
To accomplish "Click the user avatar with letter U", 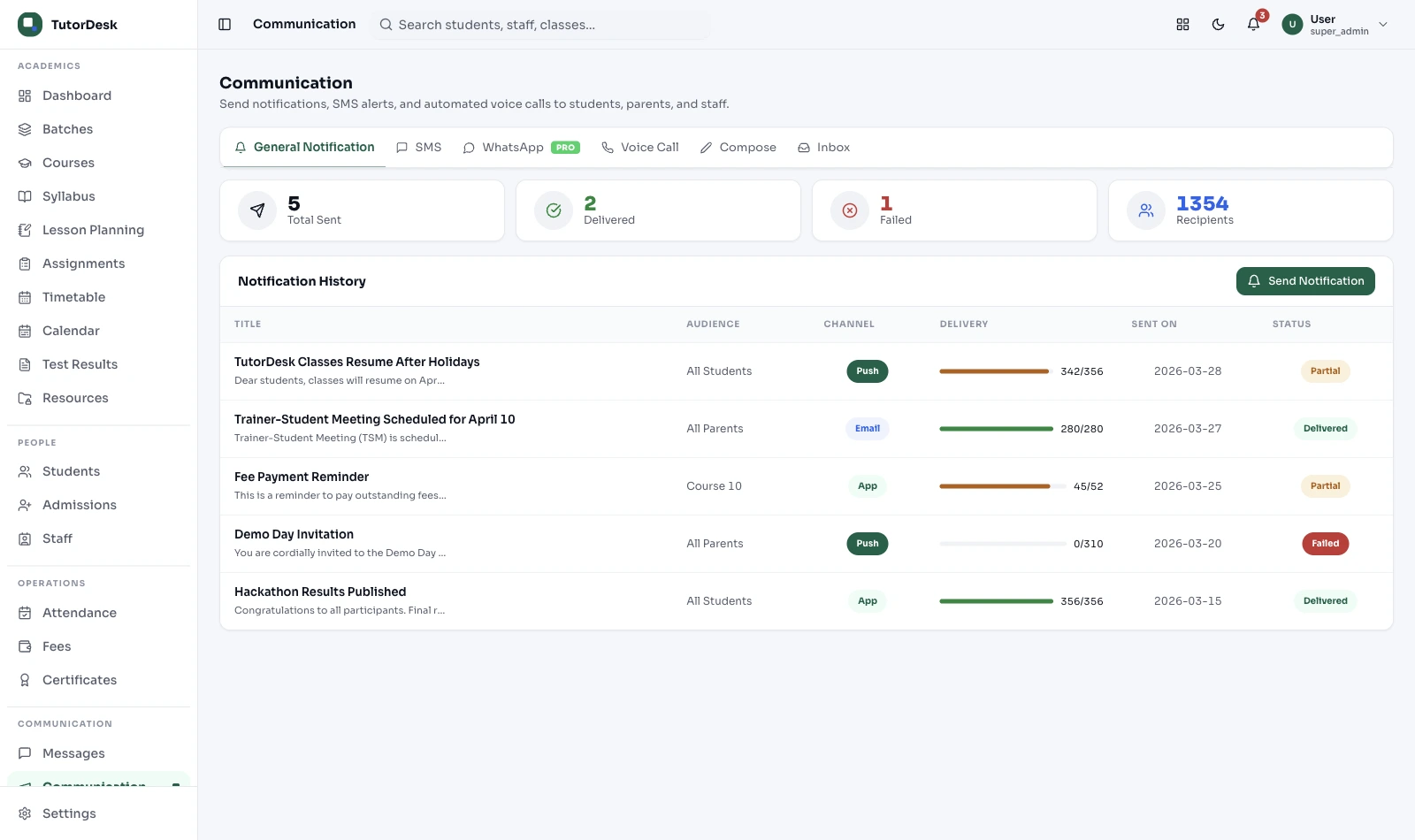I will tap(1292, 25).
